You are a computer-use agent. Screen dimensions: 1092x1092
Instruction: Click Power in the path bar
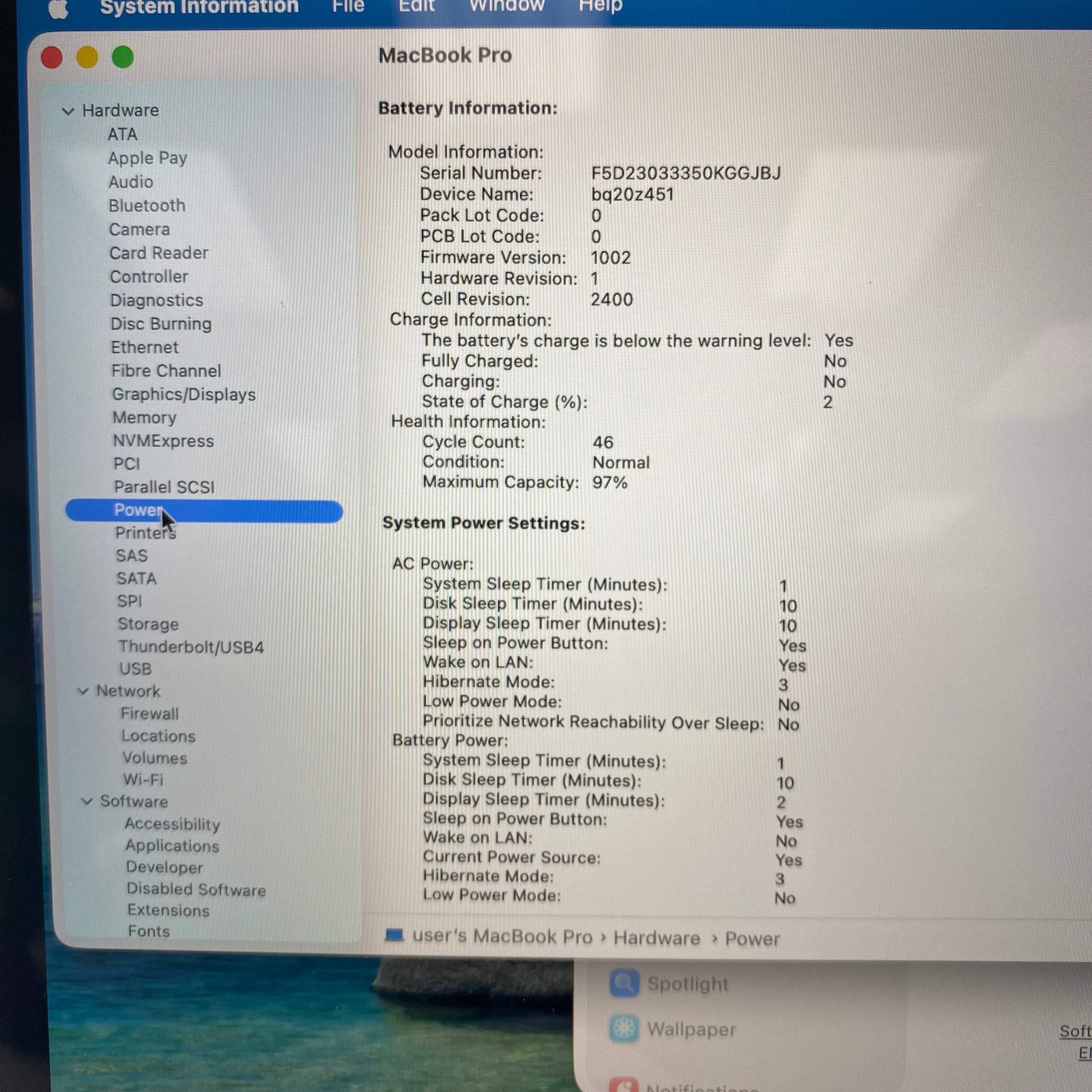pyautogui.click(x=752, y=939)
